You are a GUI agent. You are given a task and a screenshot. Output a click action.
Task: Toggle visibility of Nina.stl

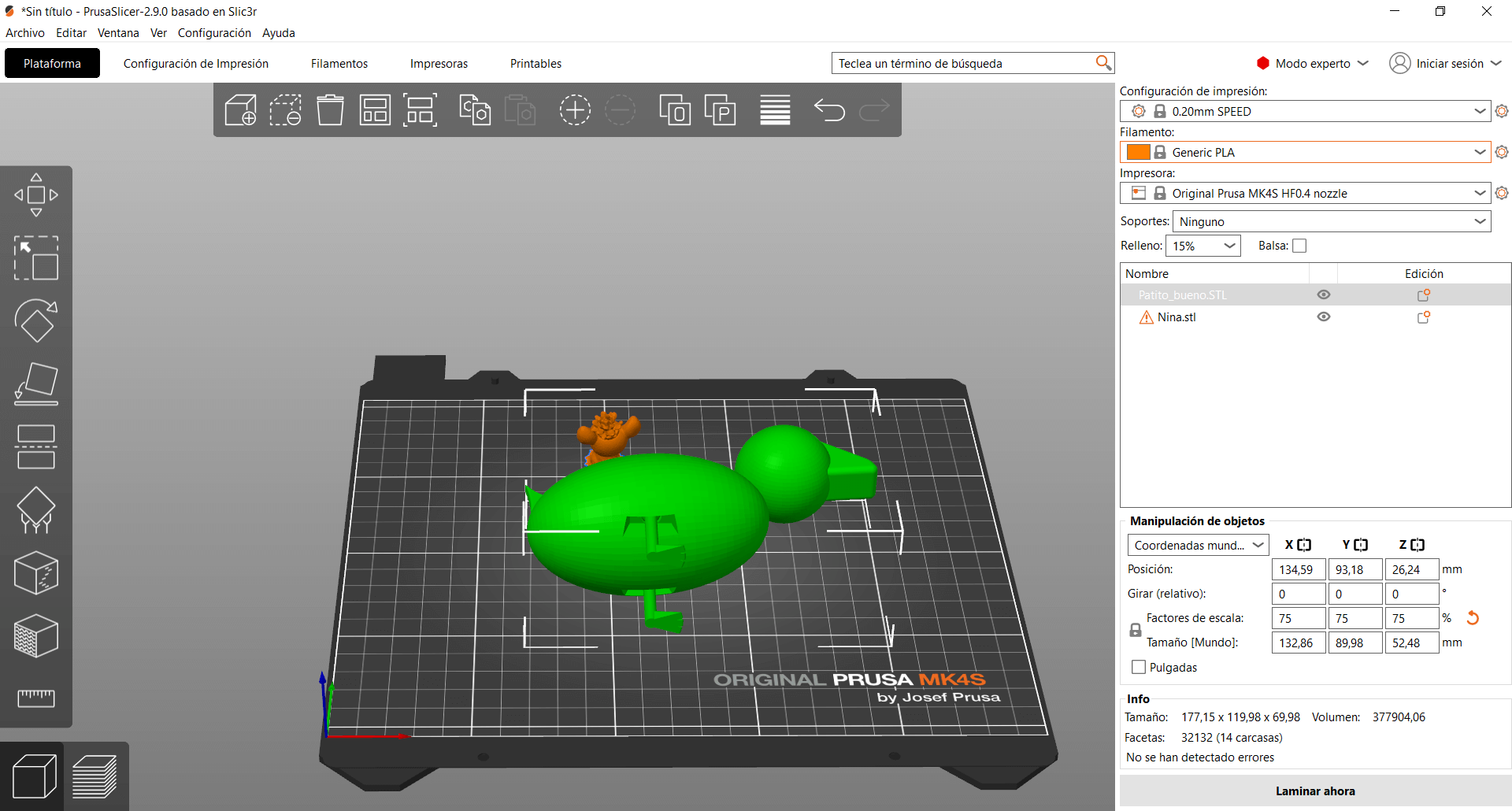[x=1324, y=317]
